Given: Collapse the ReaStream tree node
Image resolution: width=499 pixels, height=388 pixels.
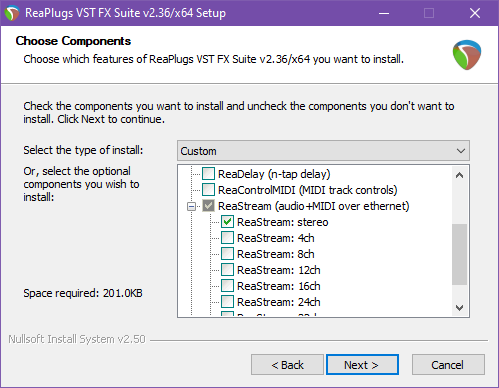Looking at the screenshot, I should [x=191, y=207].
